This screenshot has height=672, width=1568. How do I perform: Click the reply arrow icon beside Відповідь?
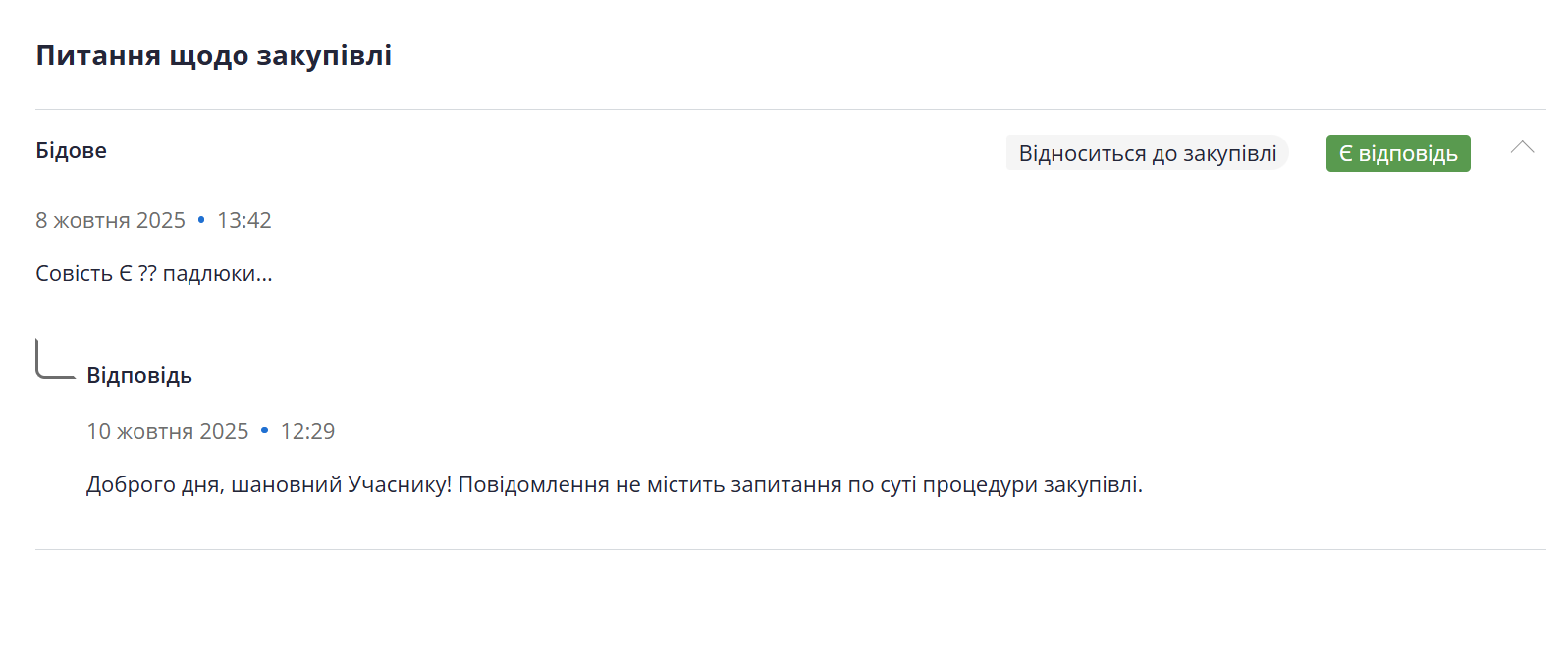pos(54,360)
